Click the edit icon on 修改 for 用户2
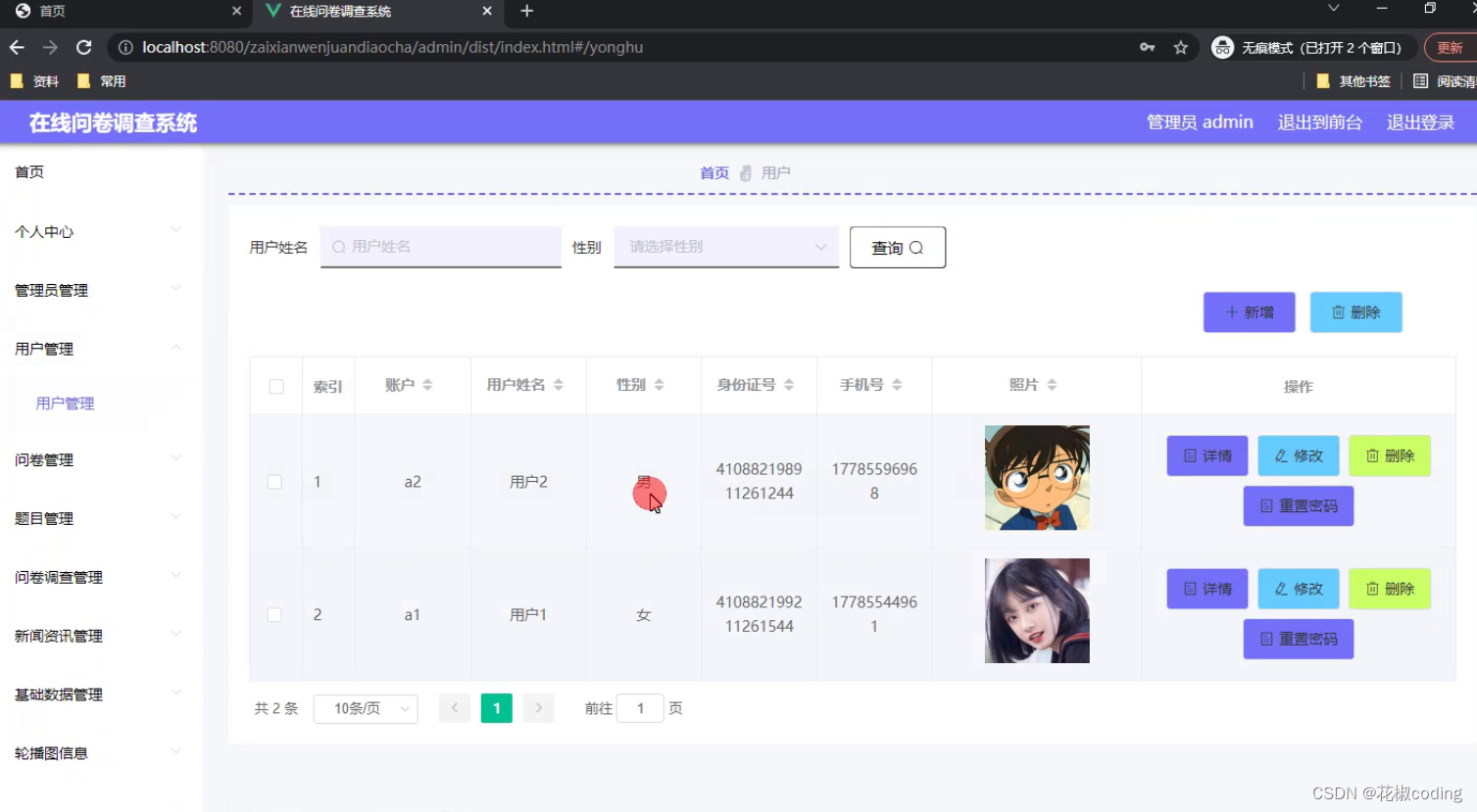Viewport: 1477px width, 812px height. click(1283, 455)
